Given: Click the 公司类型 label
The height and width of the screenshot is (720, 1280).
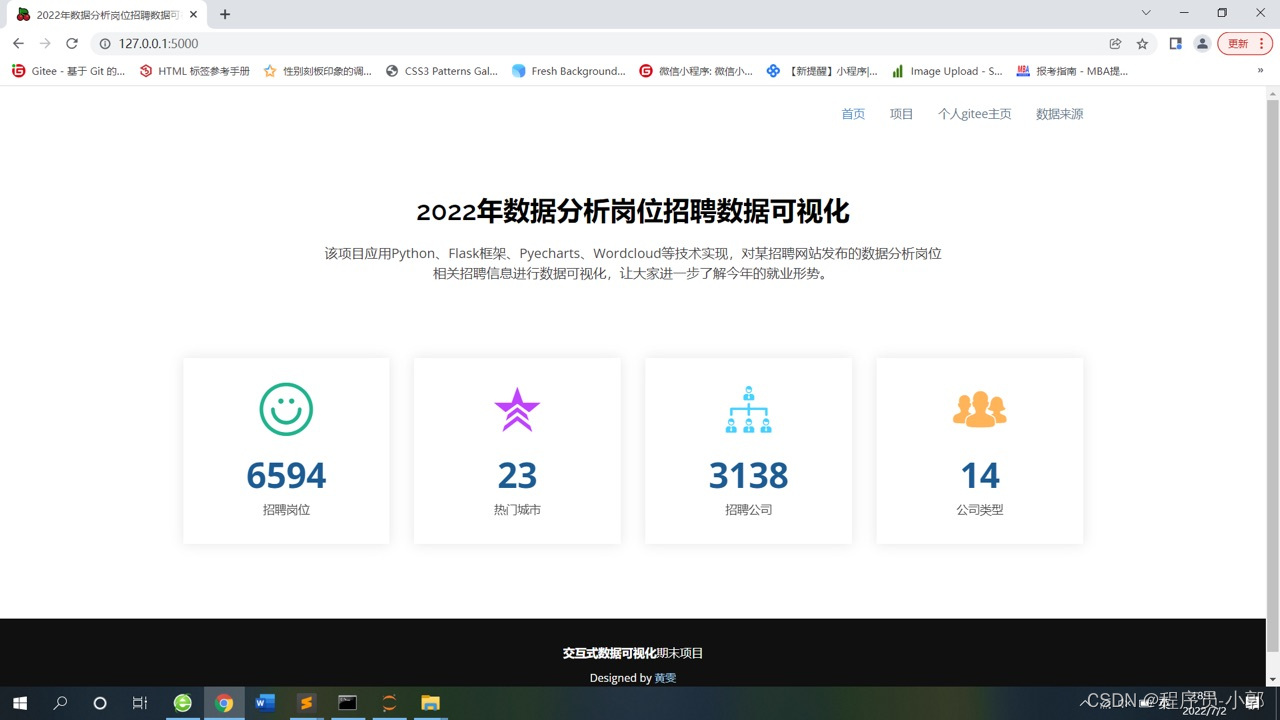Looking at the screenshot, I should click(x=980, y=510).
